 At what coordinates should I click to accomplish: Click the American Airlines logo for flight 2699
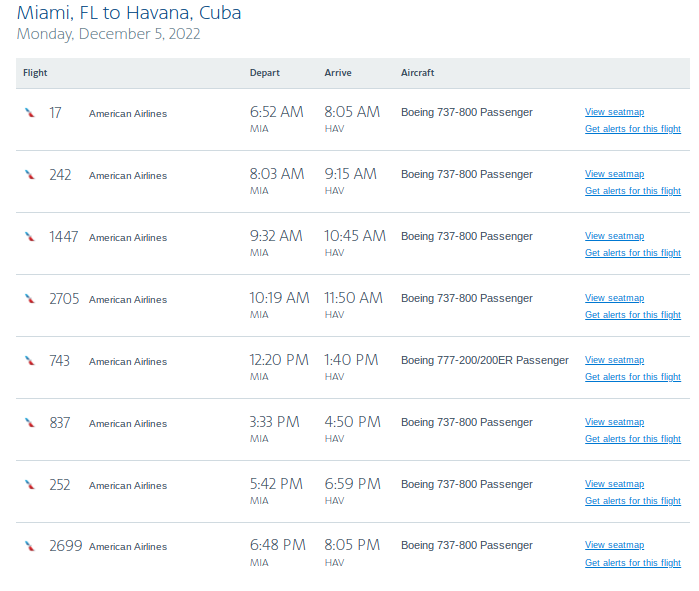click(x=30, y=546)
